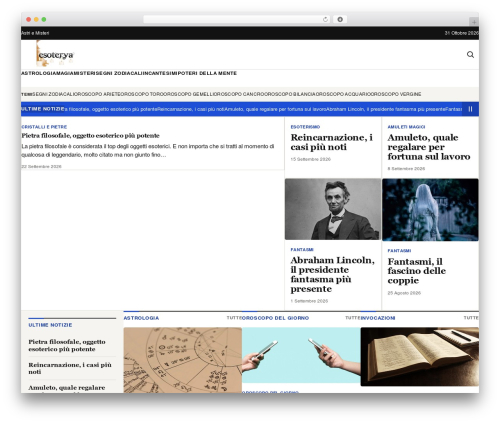Image resolution: width=500 pixels, height=423 pixels.
Task: Select the OROSCOPO CANCRO topic link
Action: [238, 94]
